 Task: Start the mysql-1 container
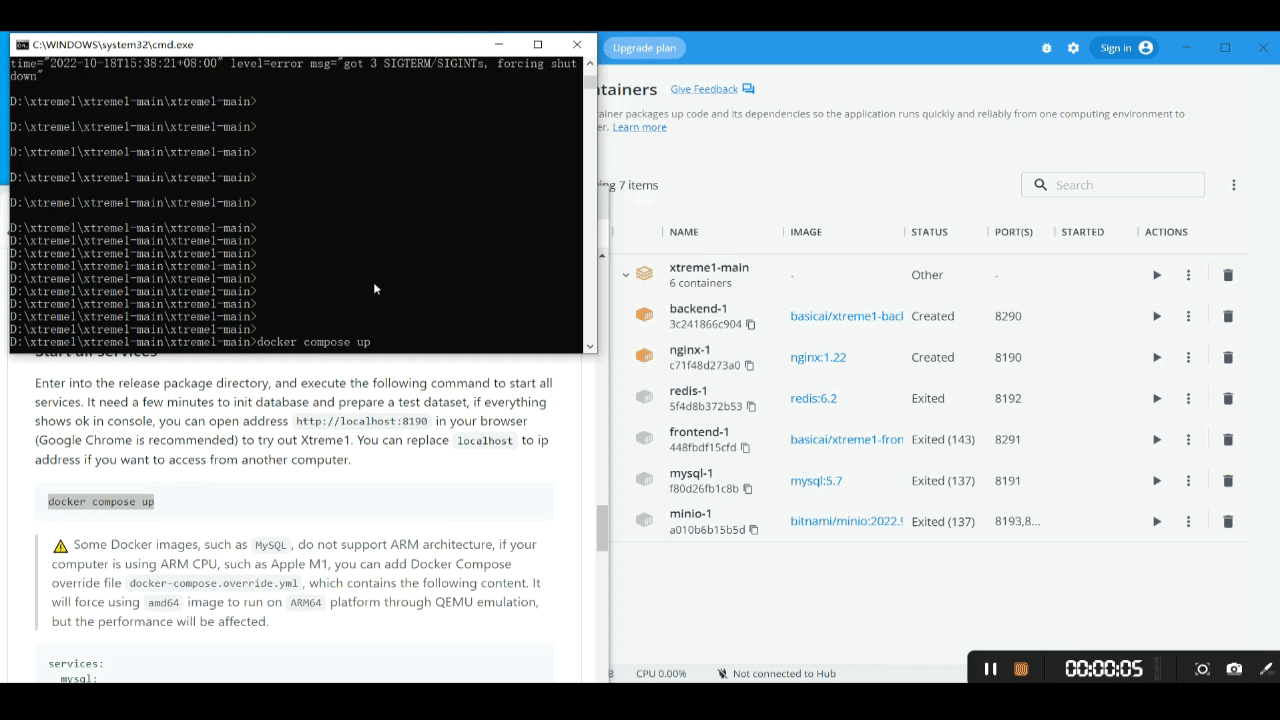point(1157,480)
